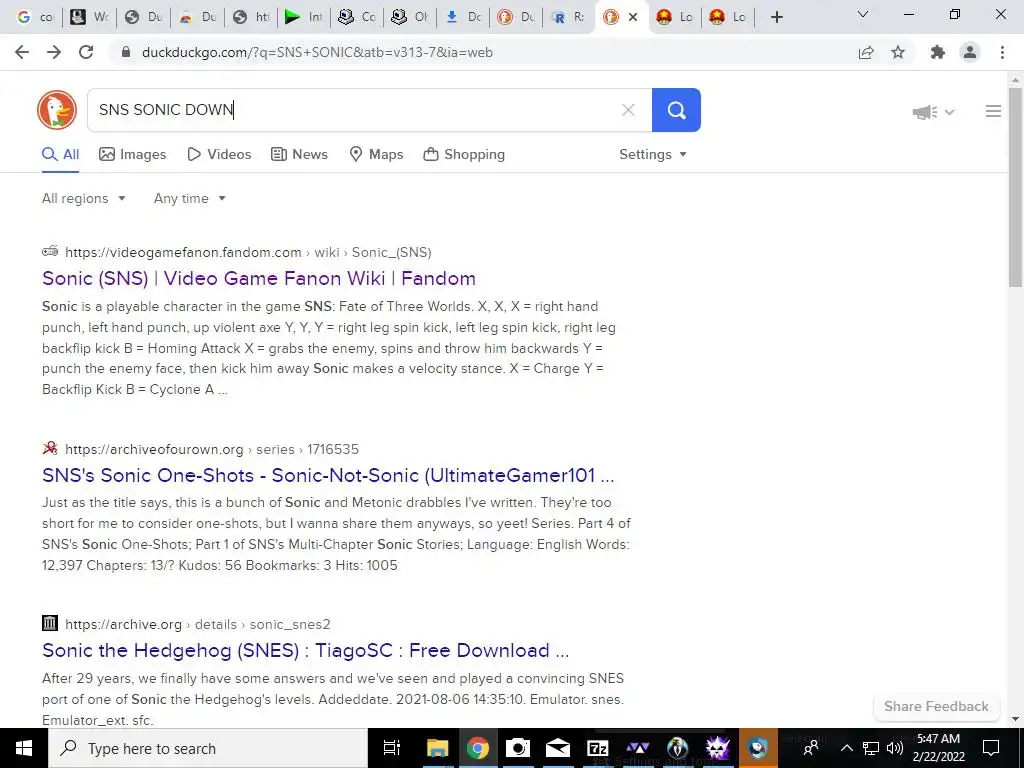1024x768 pixels.
Task: Open the Chrome extensions puzzle icon
Action: (x=938, y=52)
